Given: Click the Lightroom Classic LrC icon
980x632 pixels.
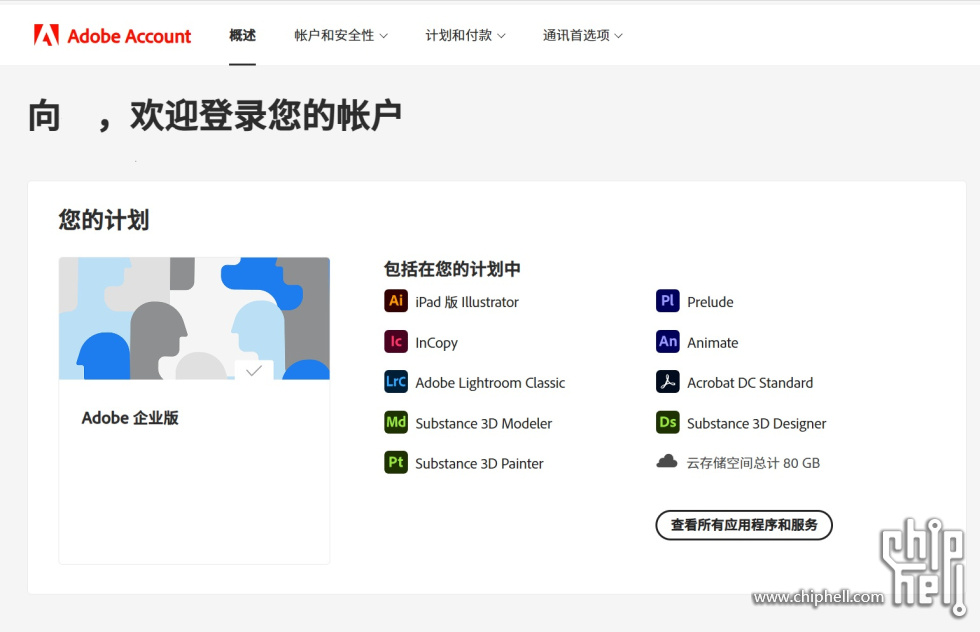Looking at the screenshot, I should point(396,381).
